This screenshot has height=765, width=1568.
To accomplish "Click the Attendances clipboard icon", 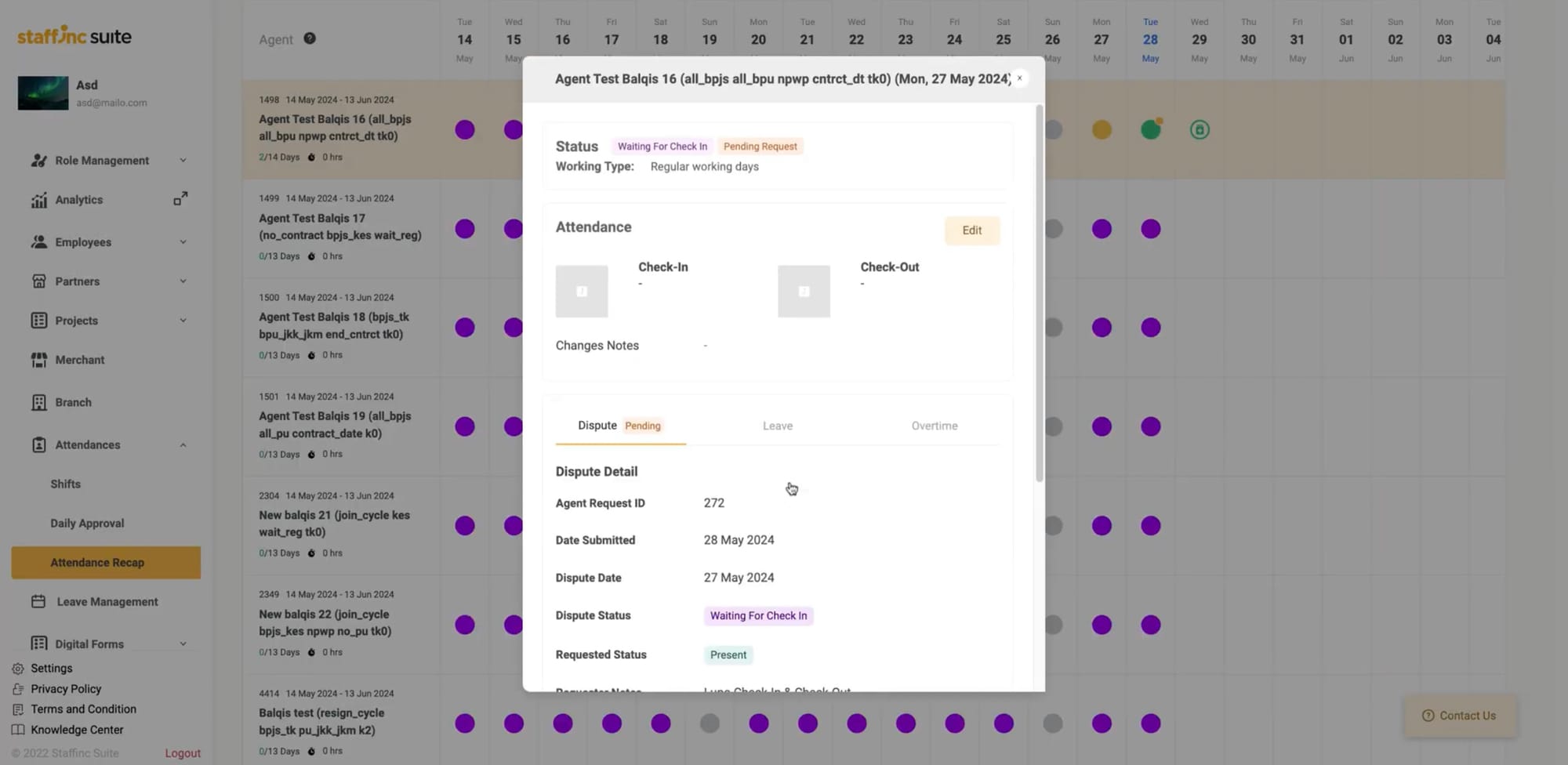I will point(38,444).
